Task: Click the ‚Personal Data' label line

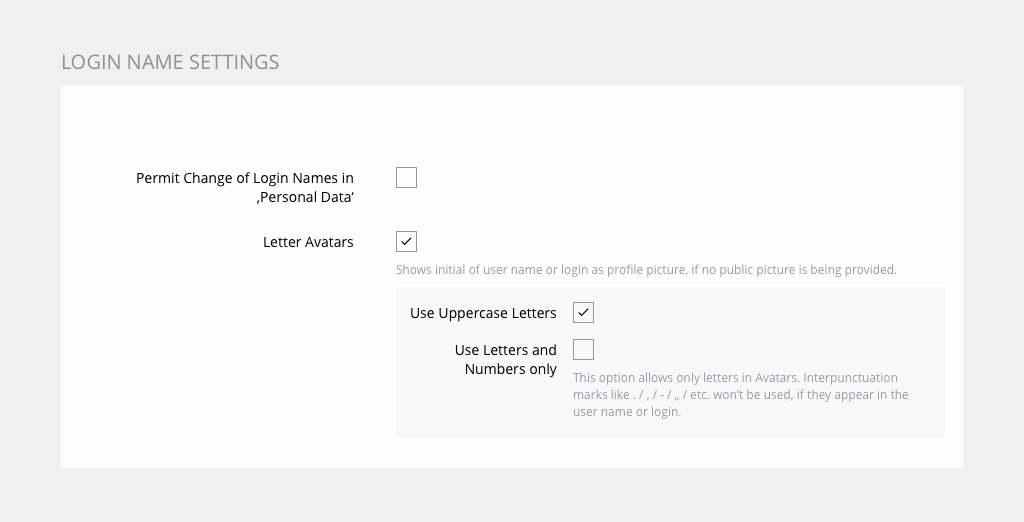Action: [x=305, y=197]
